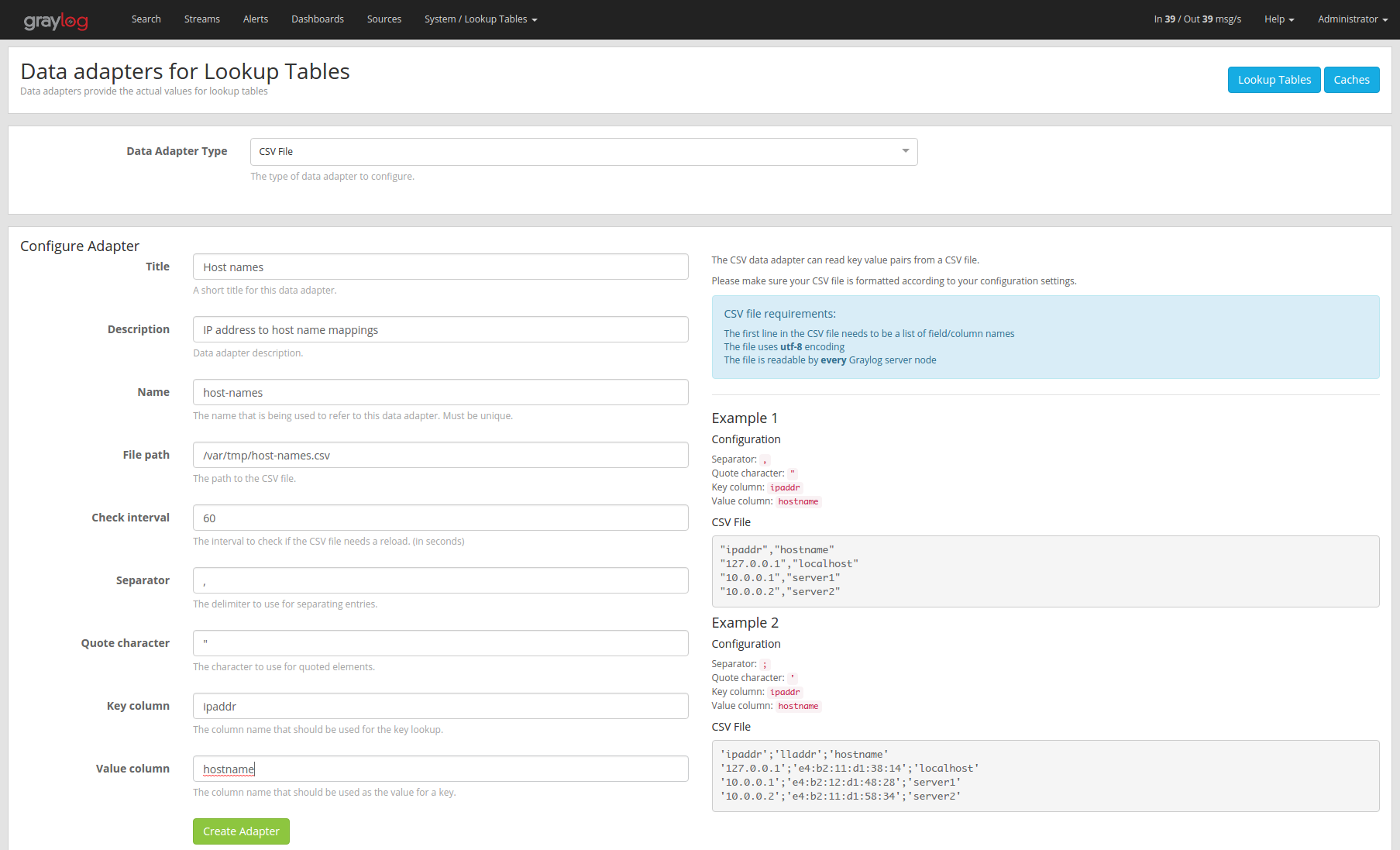The width and height of the screenshot is (1400, 850).
Task: Go to the Search page
Action: tap(146, 19)
